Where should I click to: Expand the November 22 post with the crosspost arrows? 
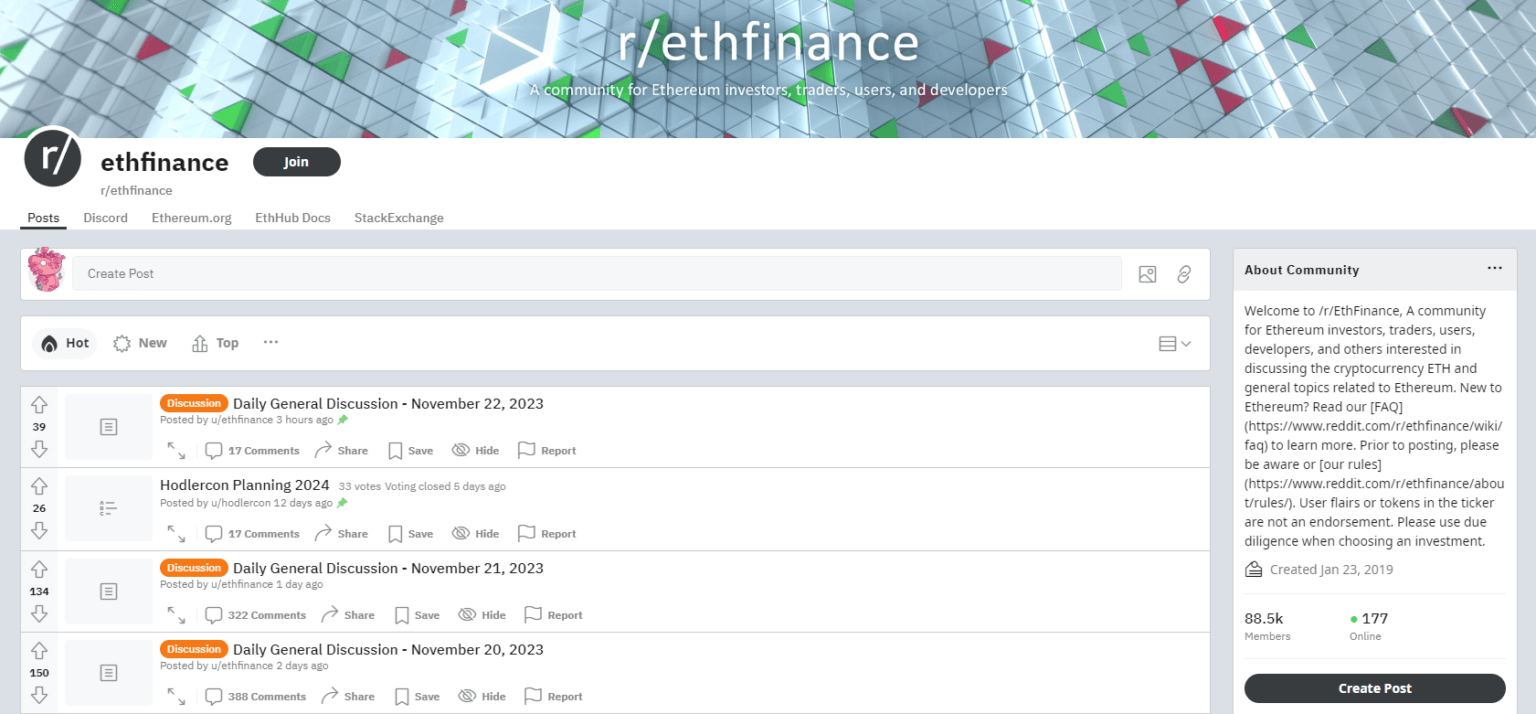point(176,452)
